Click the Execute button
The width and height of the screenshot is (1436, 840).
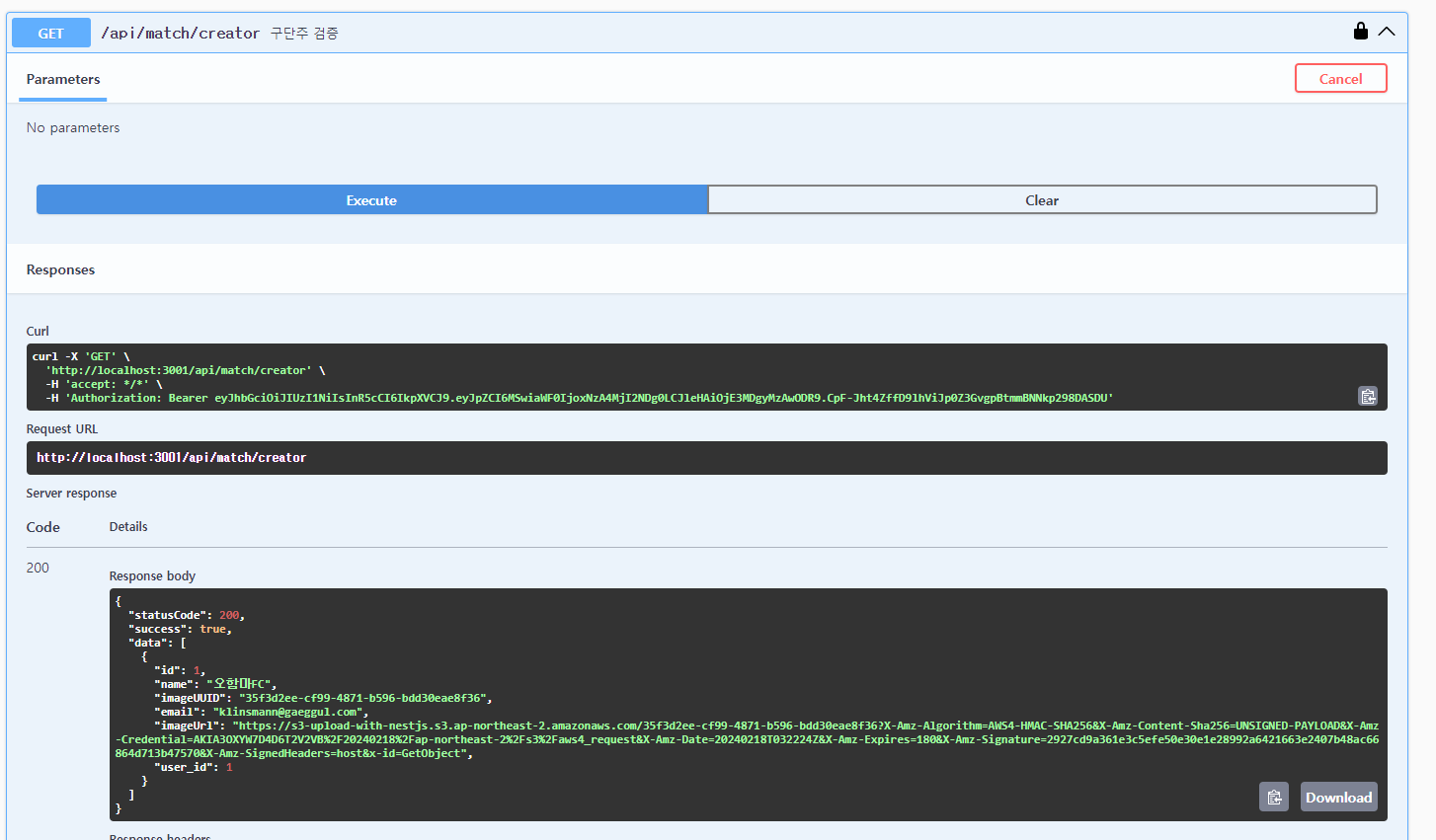(x=371, y=199)
